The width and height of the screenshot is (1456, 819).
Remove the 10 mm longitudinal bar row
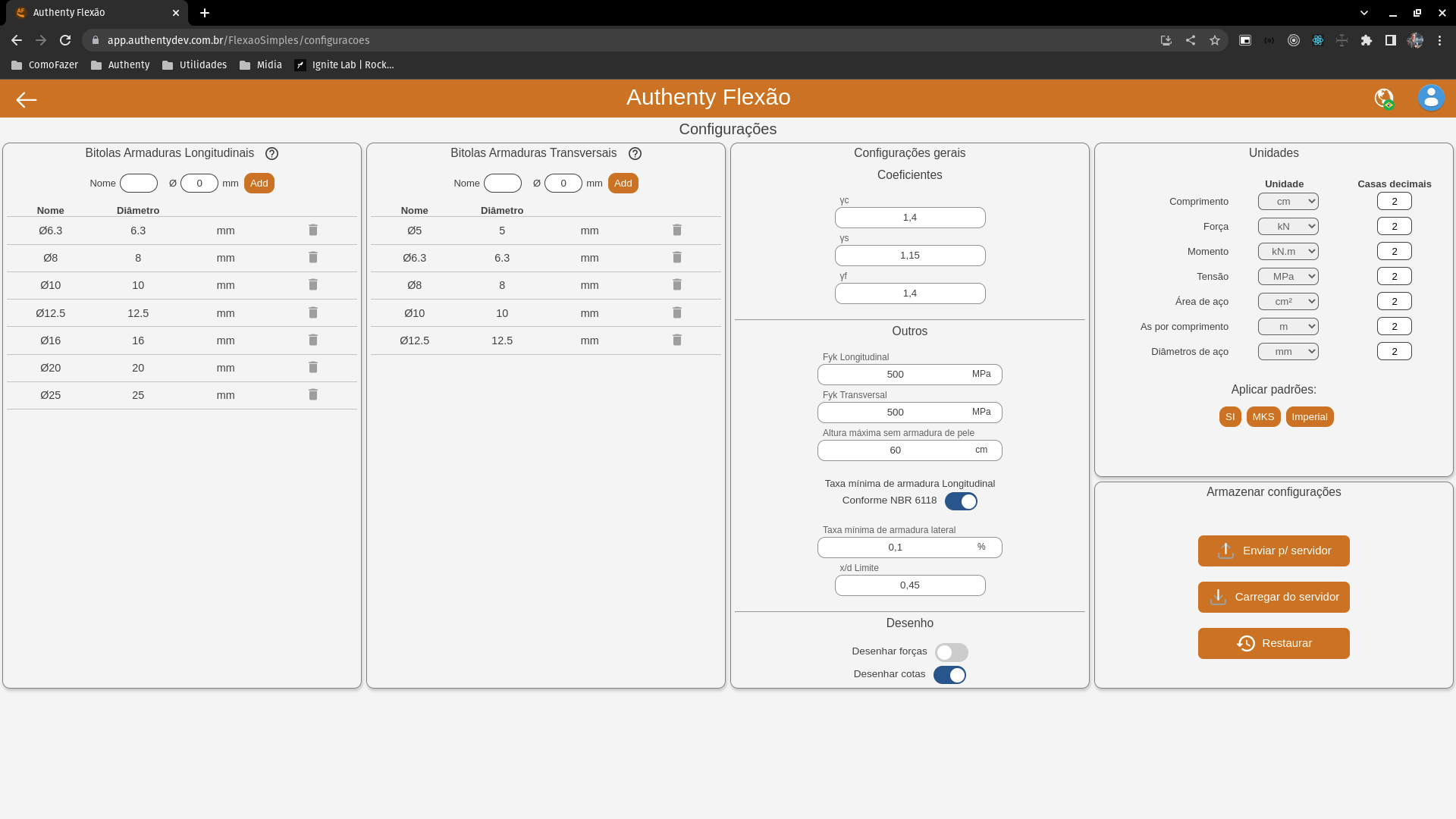313,284
